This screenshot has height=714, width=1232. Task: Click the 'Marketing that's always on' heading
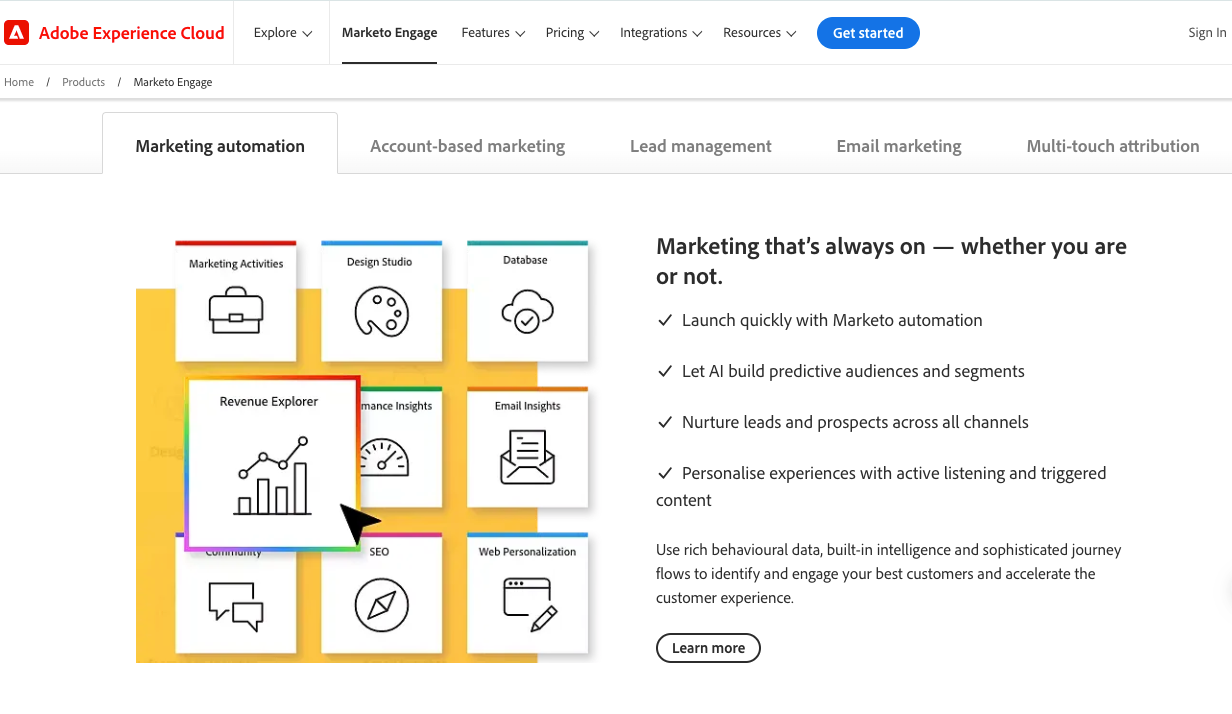pos(891,261)
